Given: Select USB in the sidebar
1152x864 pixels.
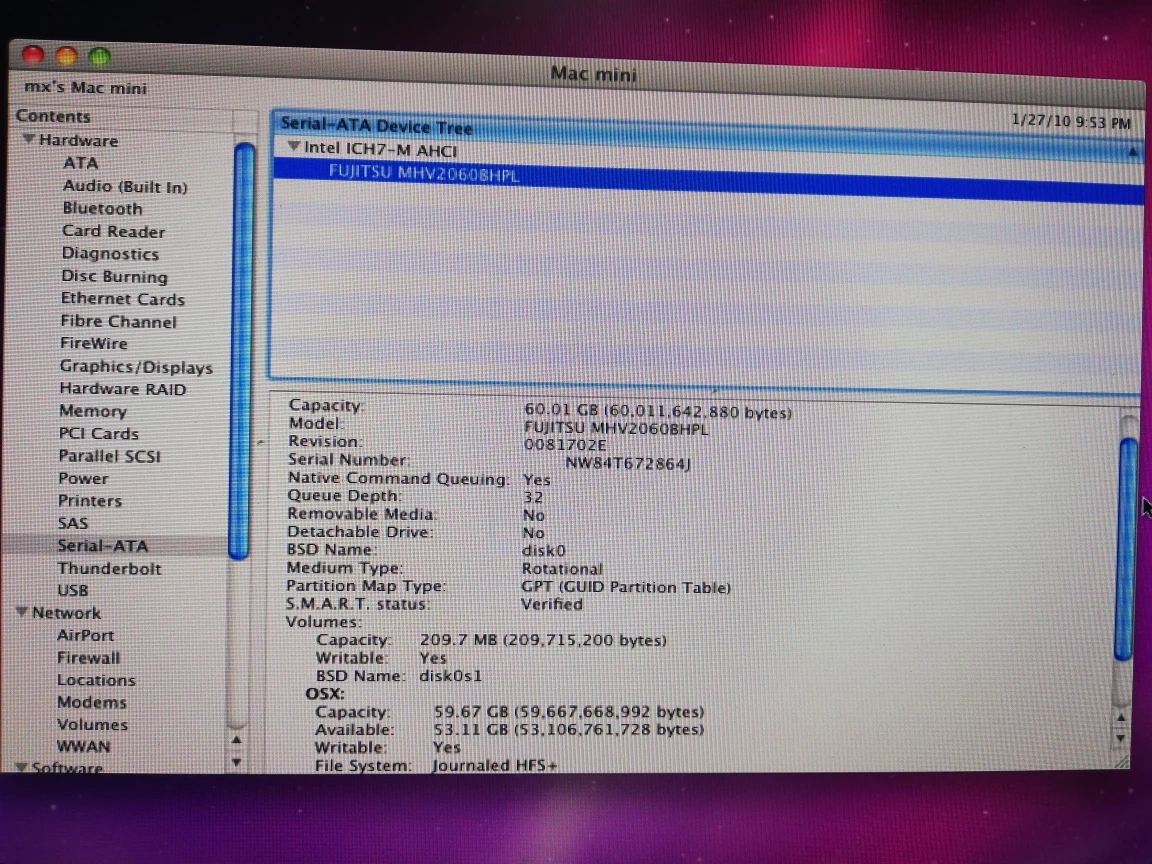Looking at the screenshot, I should point(73,590).
